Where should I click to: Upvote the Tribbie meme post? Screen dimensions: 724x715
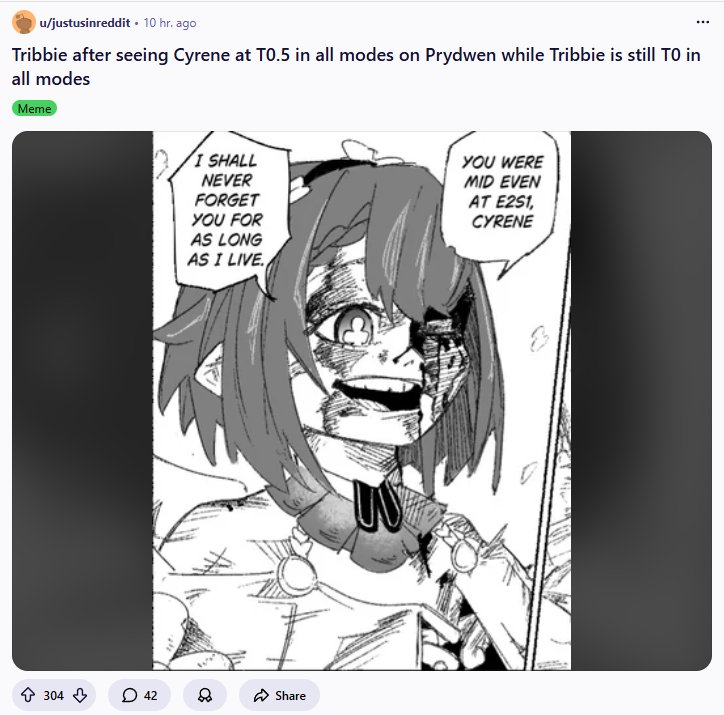28,695
